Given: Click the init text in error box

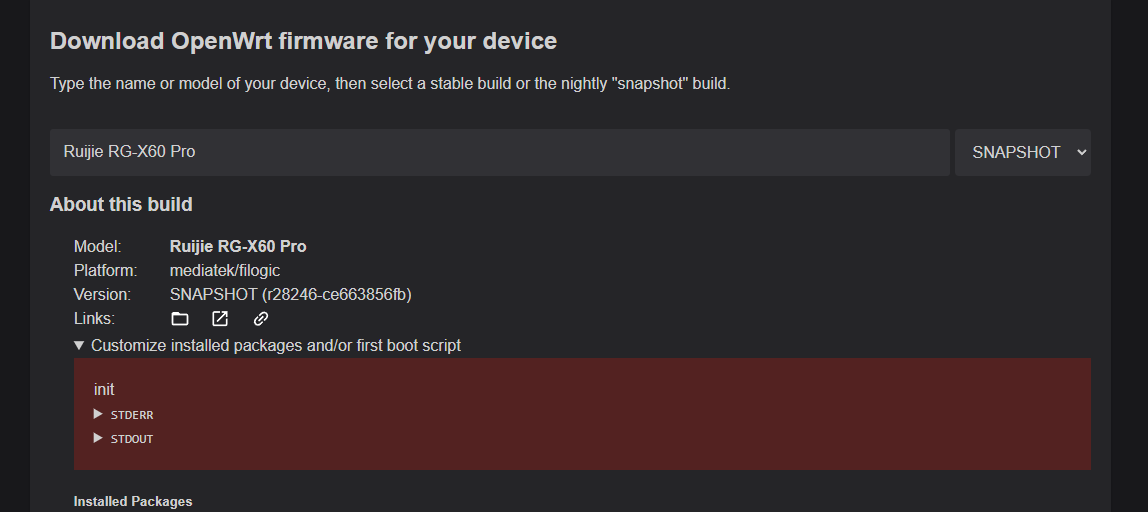Looking at the screenshot, I should click(104, 390).
